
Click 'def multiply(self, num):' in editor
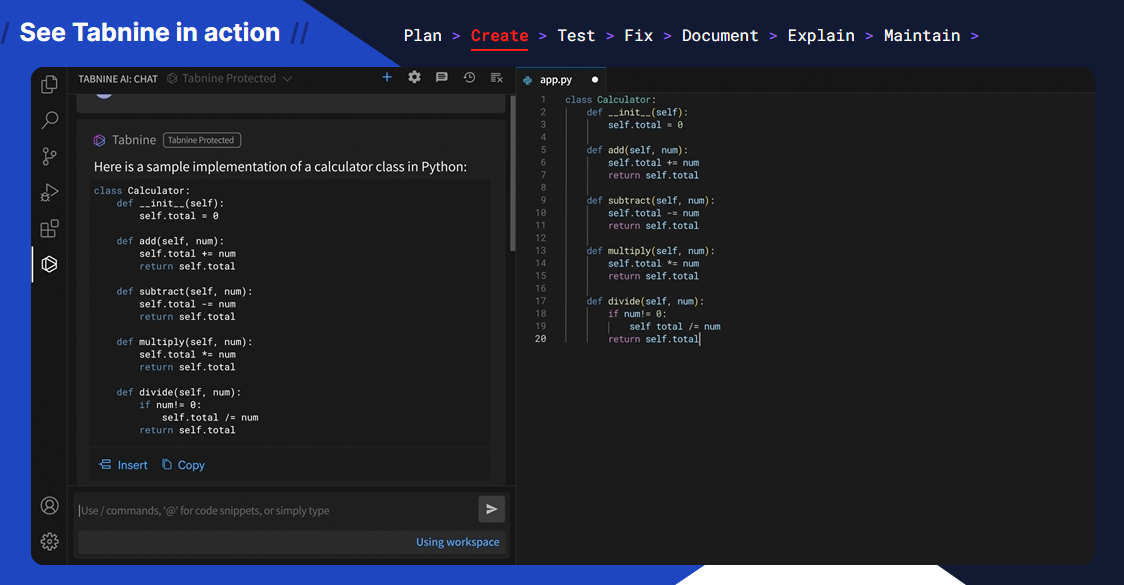pyautogui.click(x=650, y=251)
